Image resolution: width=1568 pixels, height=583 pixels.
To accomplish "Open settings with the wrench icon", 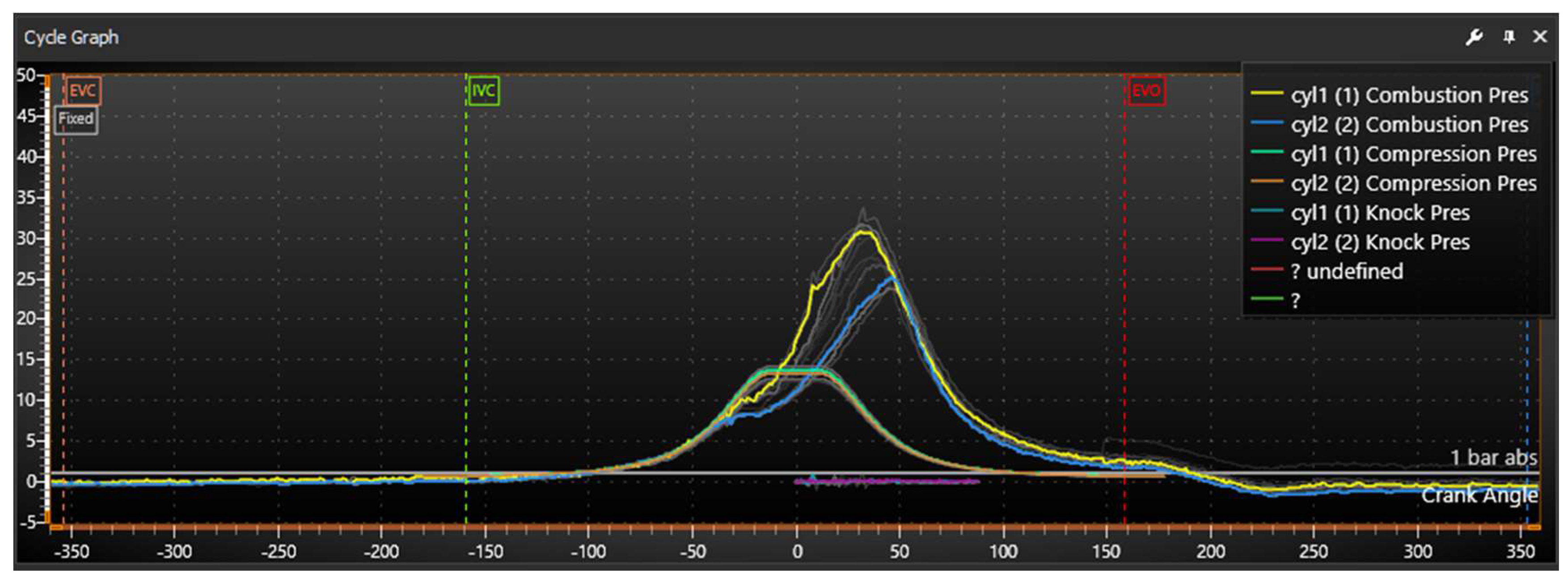I will point(1474,38).
